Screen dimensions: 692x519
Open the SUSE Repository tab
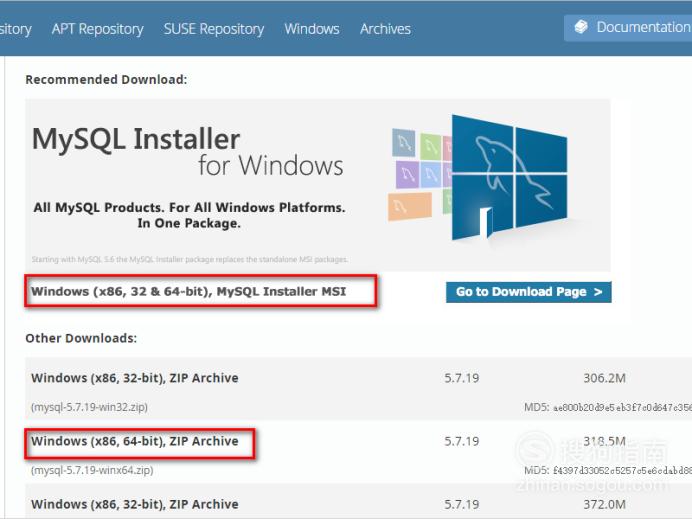tap(214, 29)
